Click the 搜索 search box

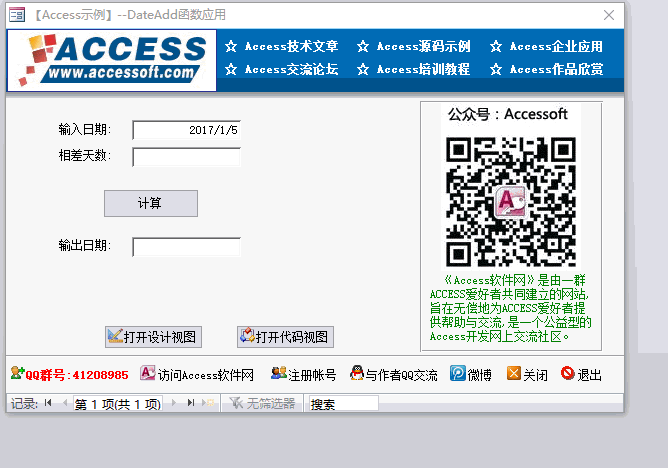pos(344,403)
